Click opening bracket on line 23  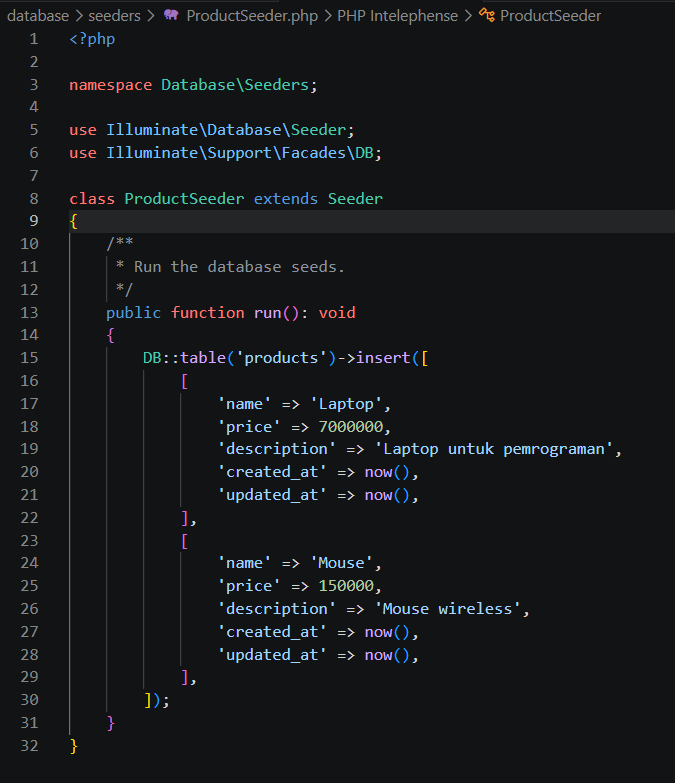pos(185,541)
